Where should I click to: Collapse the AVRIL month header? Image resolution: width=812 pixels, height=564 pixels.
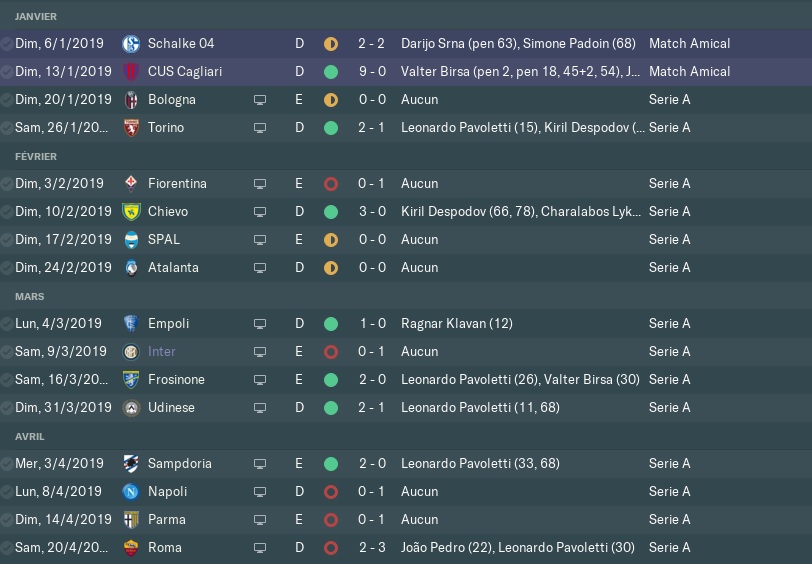(x=30, y=437)
